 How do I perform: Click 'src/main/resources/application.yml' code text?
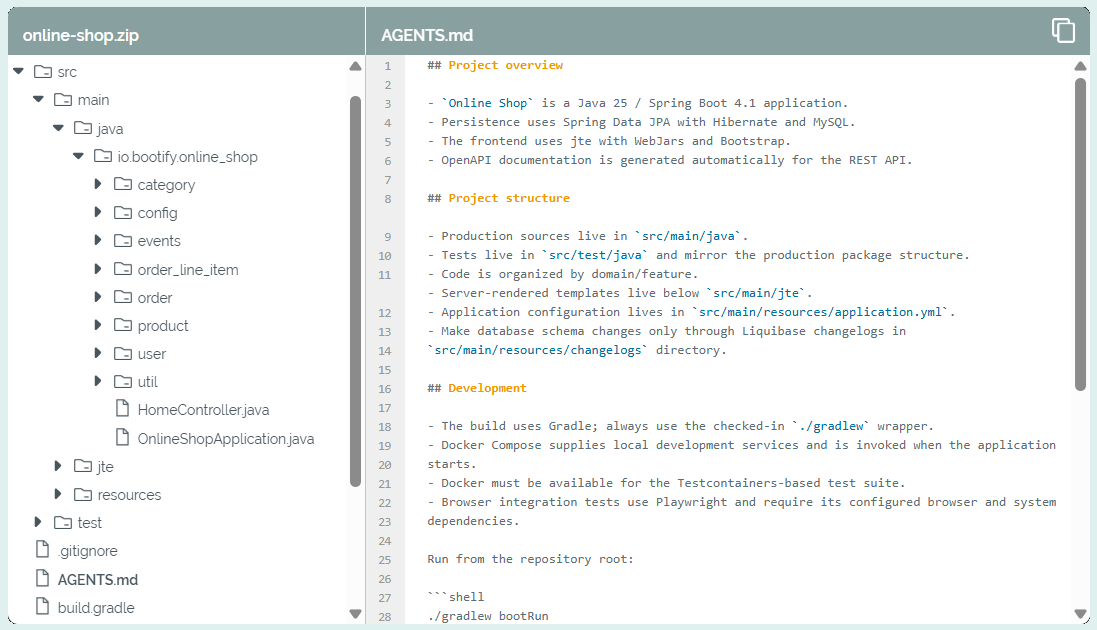[x=820, y=312]
